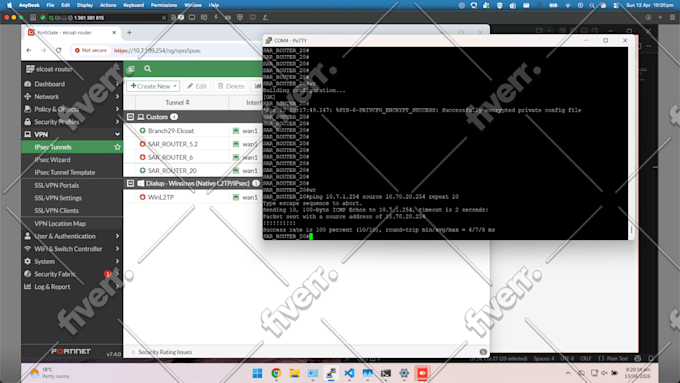The height and width of the screenshot is (383, 680).
Task: Expand the Security Profiles chevron
Action: click(x=118, y=121)
